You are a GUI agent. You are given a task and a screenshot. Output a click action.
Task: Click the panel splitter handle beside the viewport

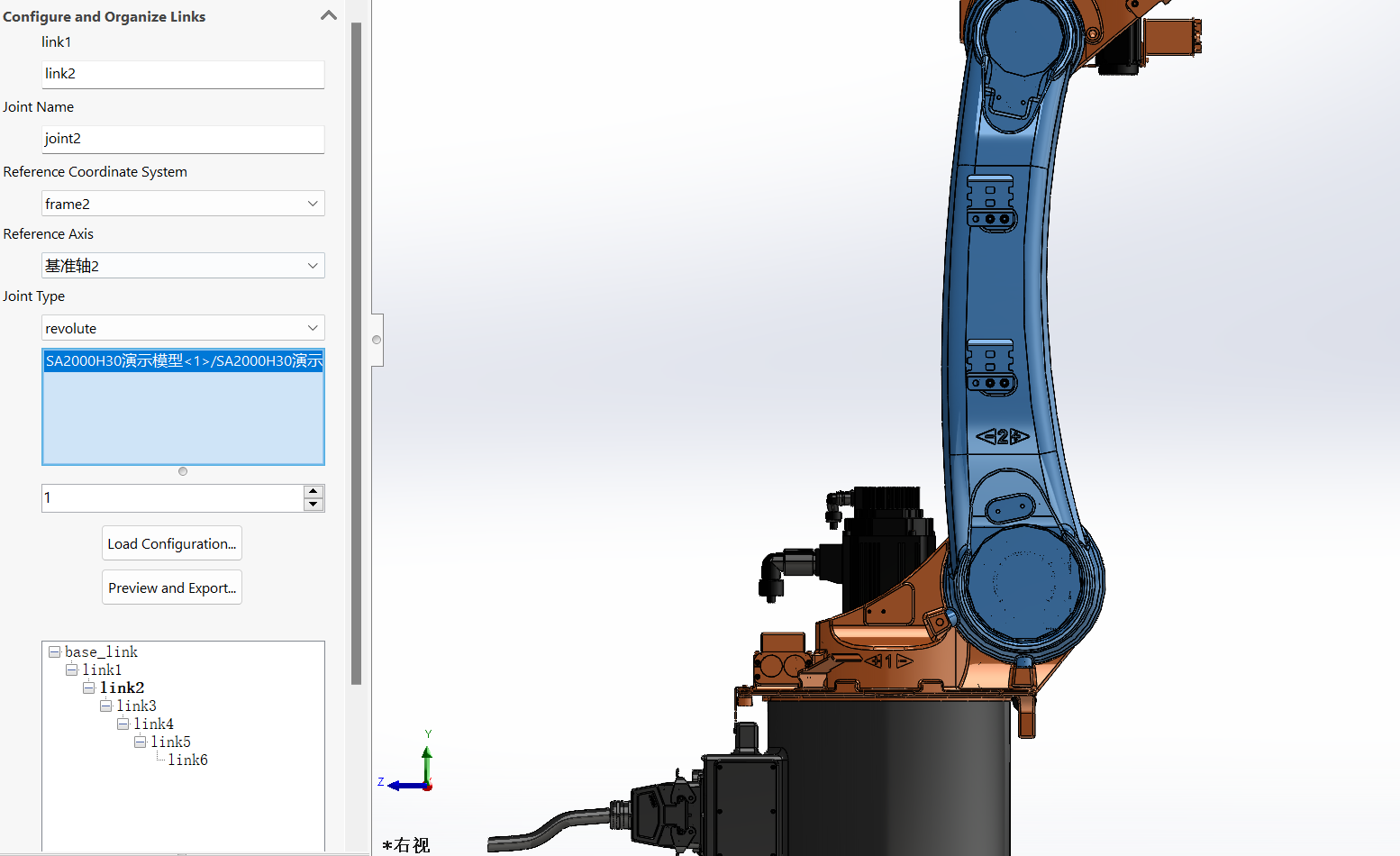pyautogui.click(x=377, y=340)
